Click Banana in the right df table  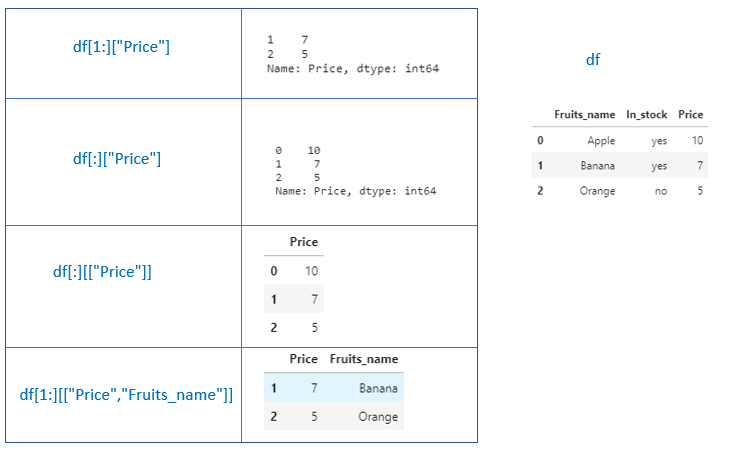(598, 166)
